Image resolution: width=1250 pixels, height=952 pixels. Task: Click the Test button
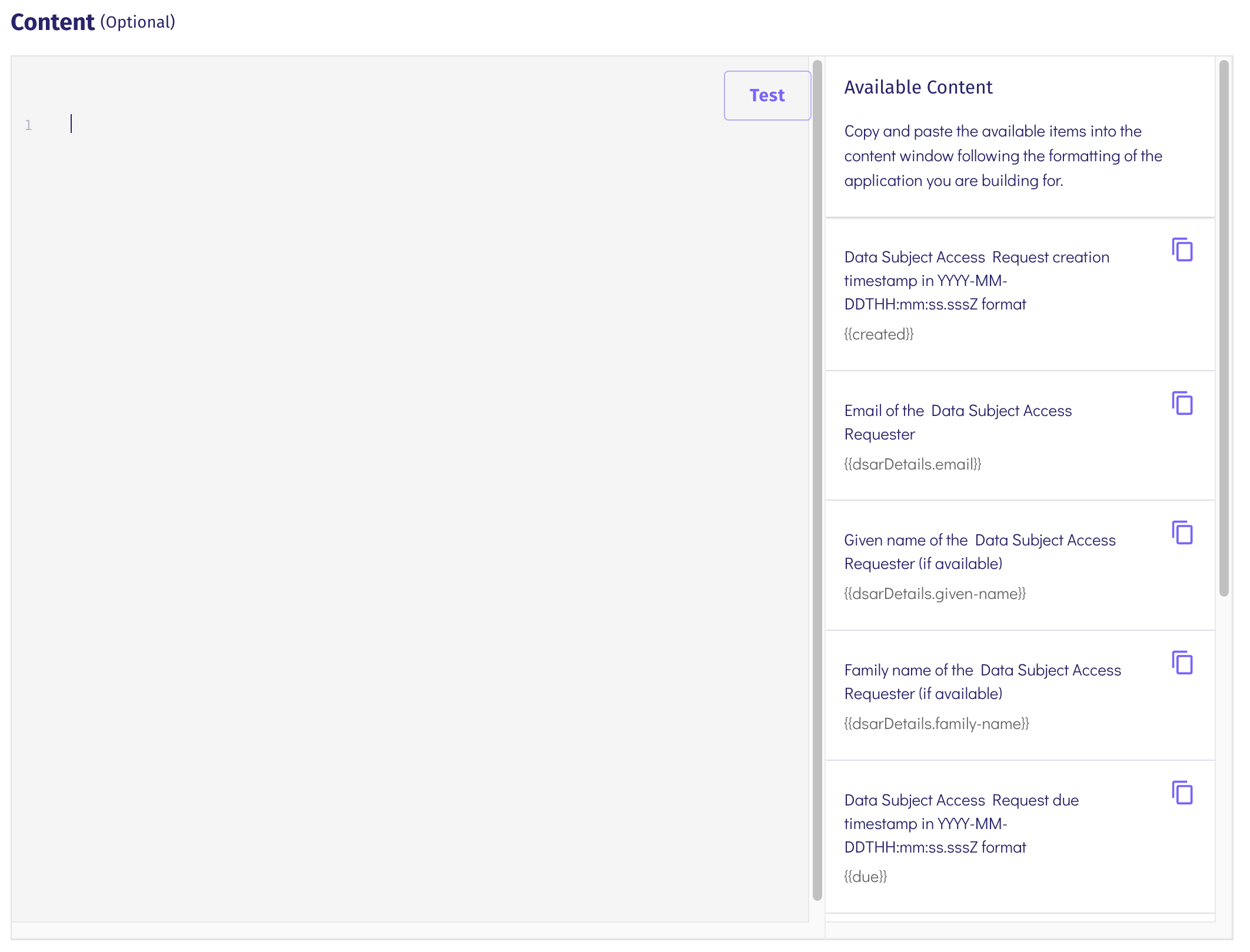click(767, 95)
